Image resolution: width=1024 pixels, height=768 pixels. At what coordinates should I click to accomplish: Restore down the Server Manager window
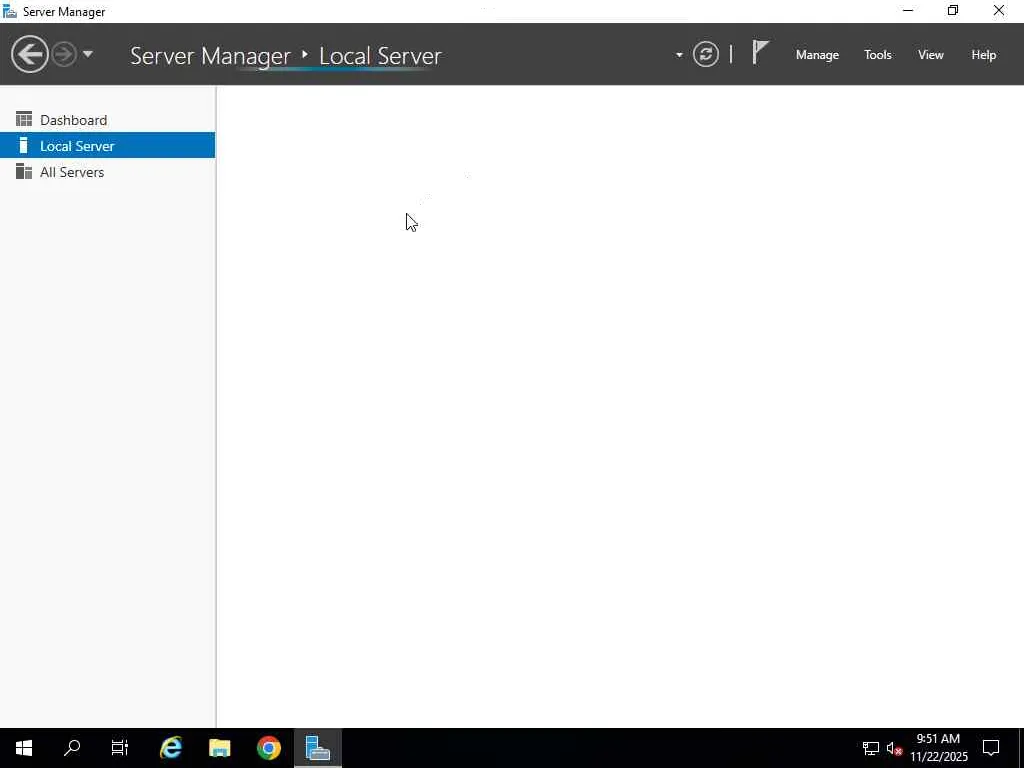tap(953, 10)
